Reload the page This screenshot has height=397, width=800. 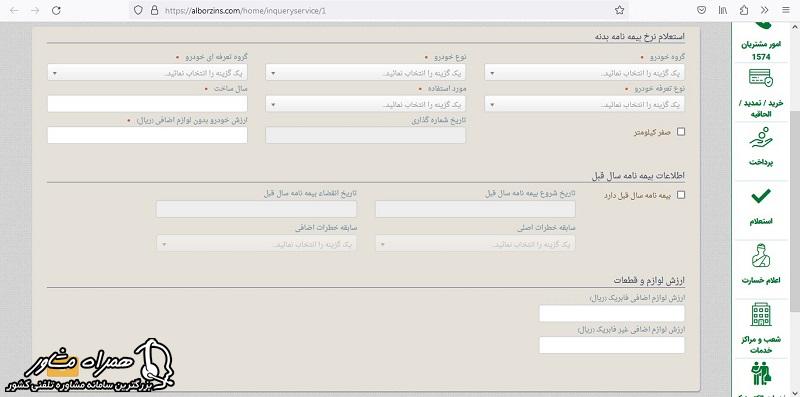[57, 10]
